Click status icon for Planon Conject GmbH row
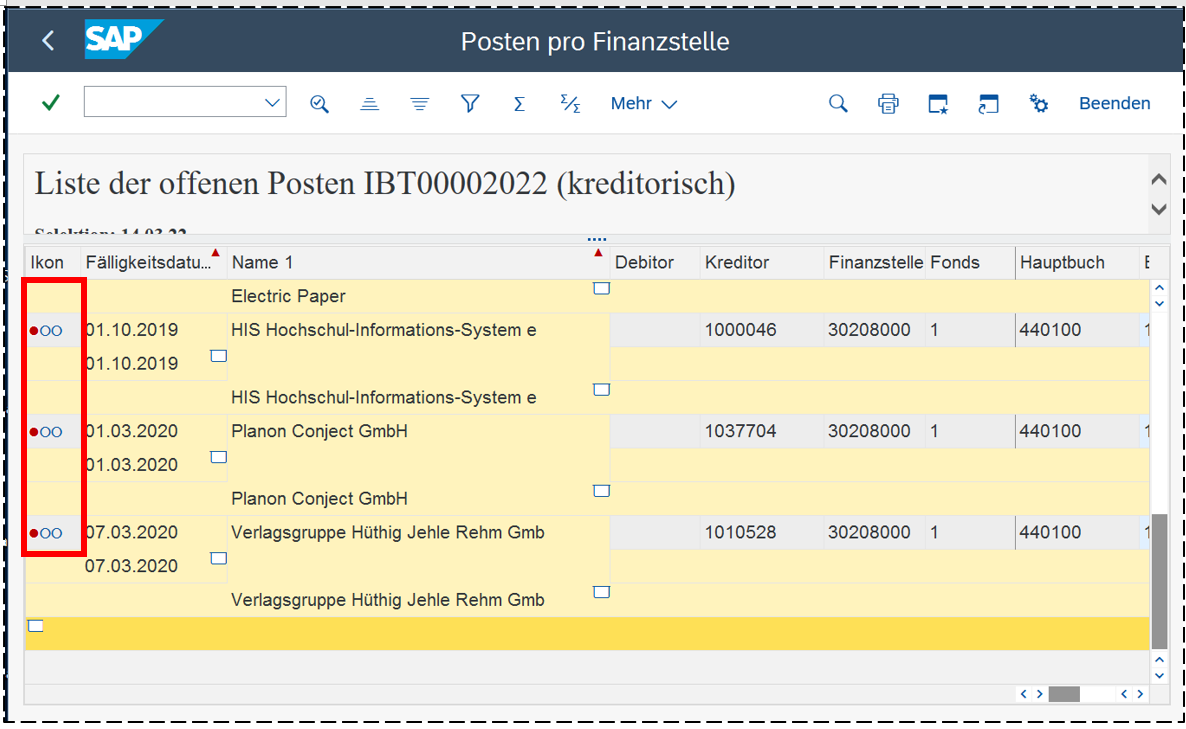This screenshot has height=729, width=1186. 46,432
